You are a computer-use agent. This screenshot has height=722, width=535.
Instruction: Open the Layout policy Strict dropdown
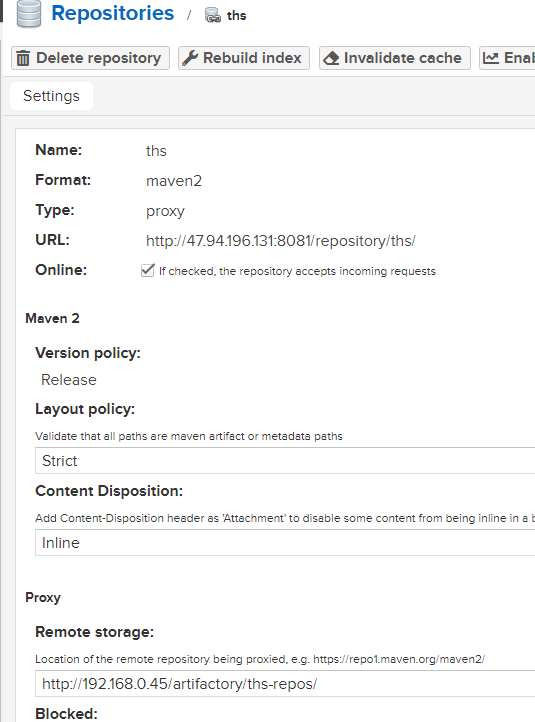pos(285,460)
